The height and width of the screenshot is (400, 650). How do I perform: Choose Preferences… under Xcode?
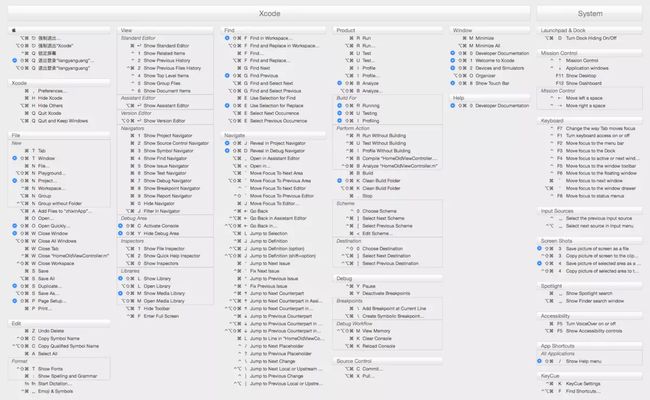[x=50, y=91]
